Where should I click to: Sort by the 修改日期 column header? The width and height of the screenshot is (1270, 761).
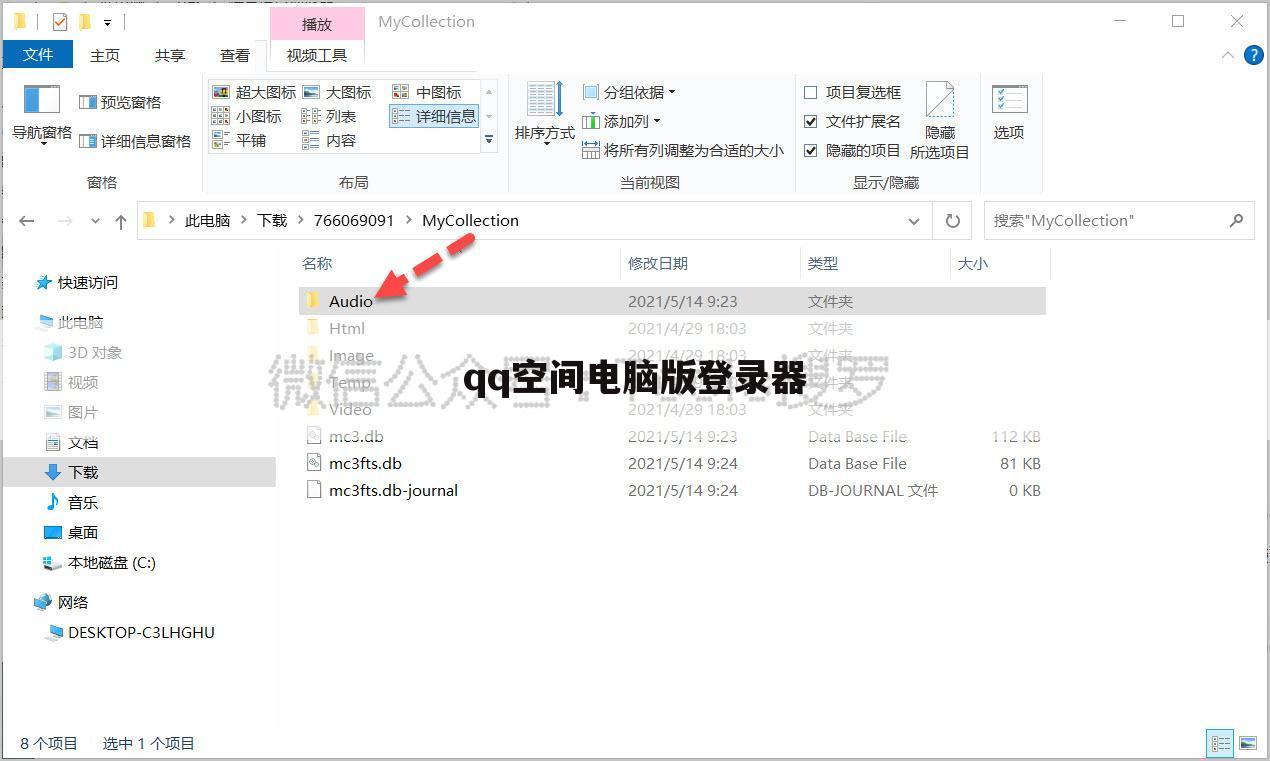[x=658, y=263]
